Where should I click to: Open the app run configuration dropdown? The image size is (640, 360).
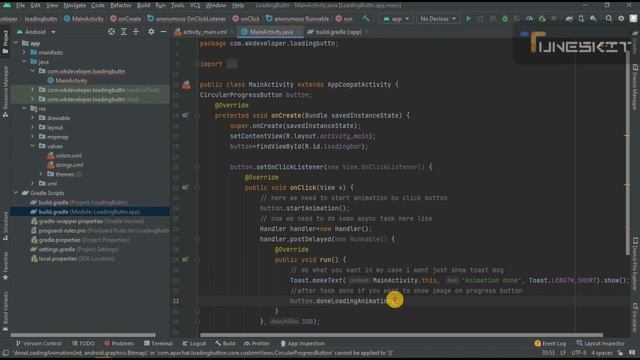pos(396,19)
